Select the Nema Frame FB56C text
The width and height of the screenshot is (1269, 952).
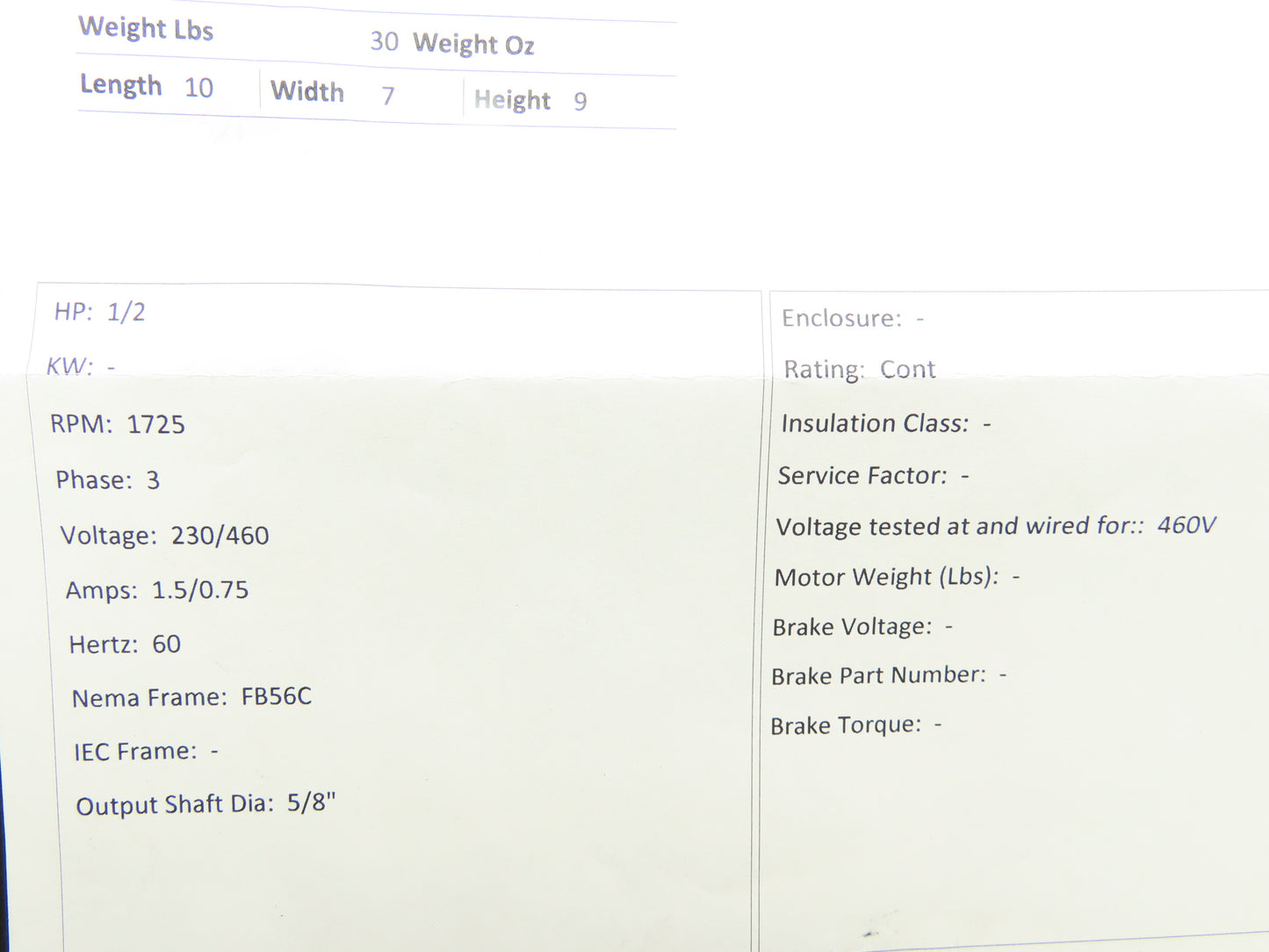(x=276, y=696)
